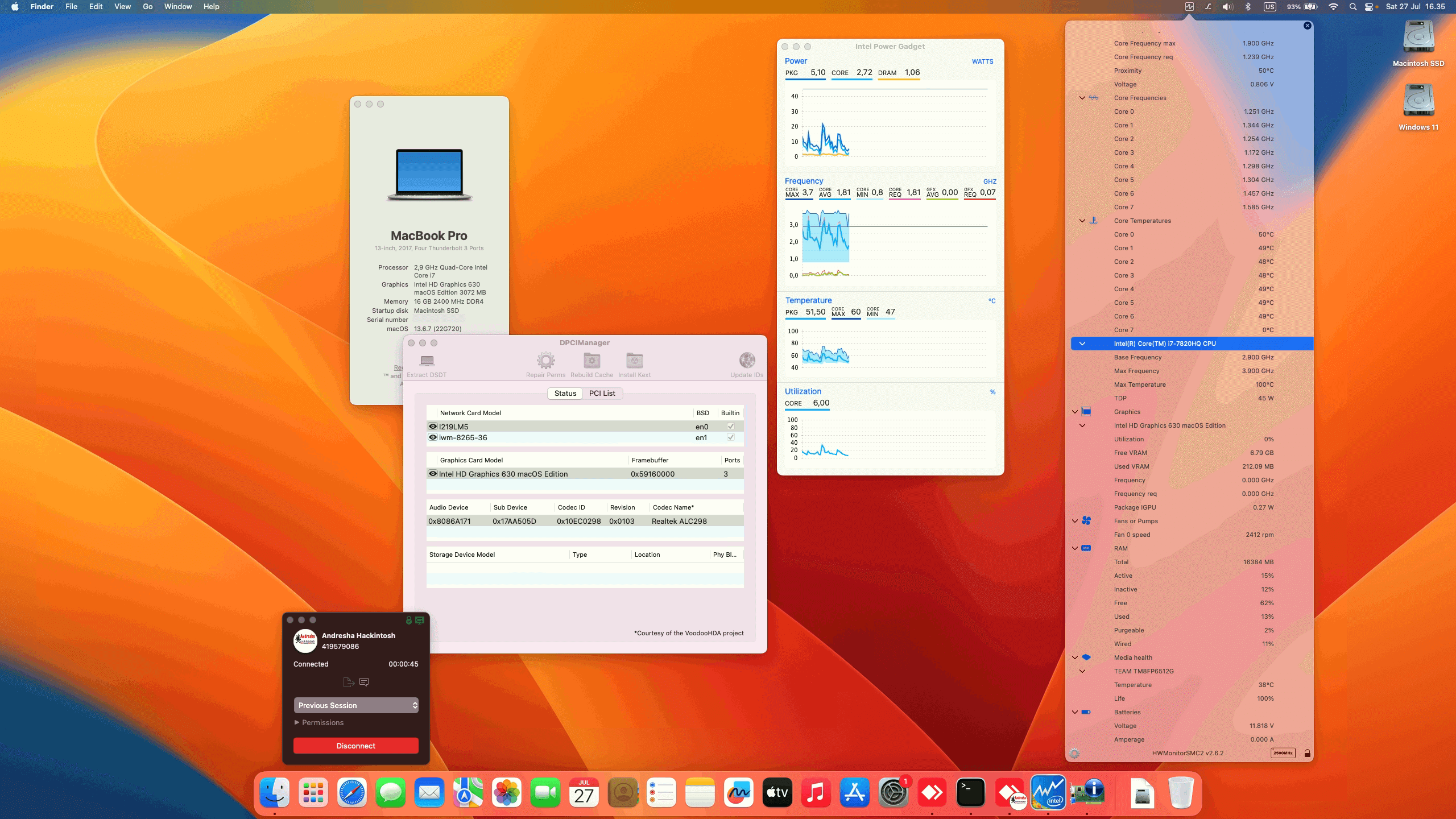The height and width of the screenshot is (819, 1456).
Task: Click the HWMonitorSMC2 padlock icon
Action: click(1307, 753)
